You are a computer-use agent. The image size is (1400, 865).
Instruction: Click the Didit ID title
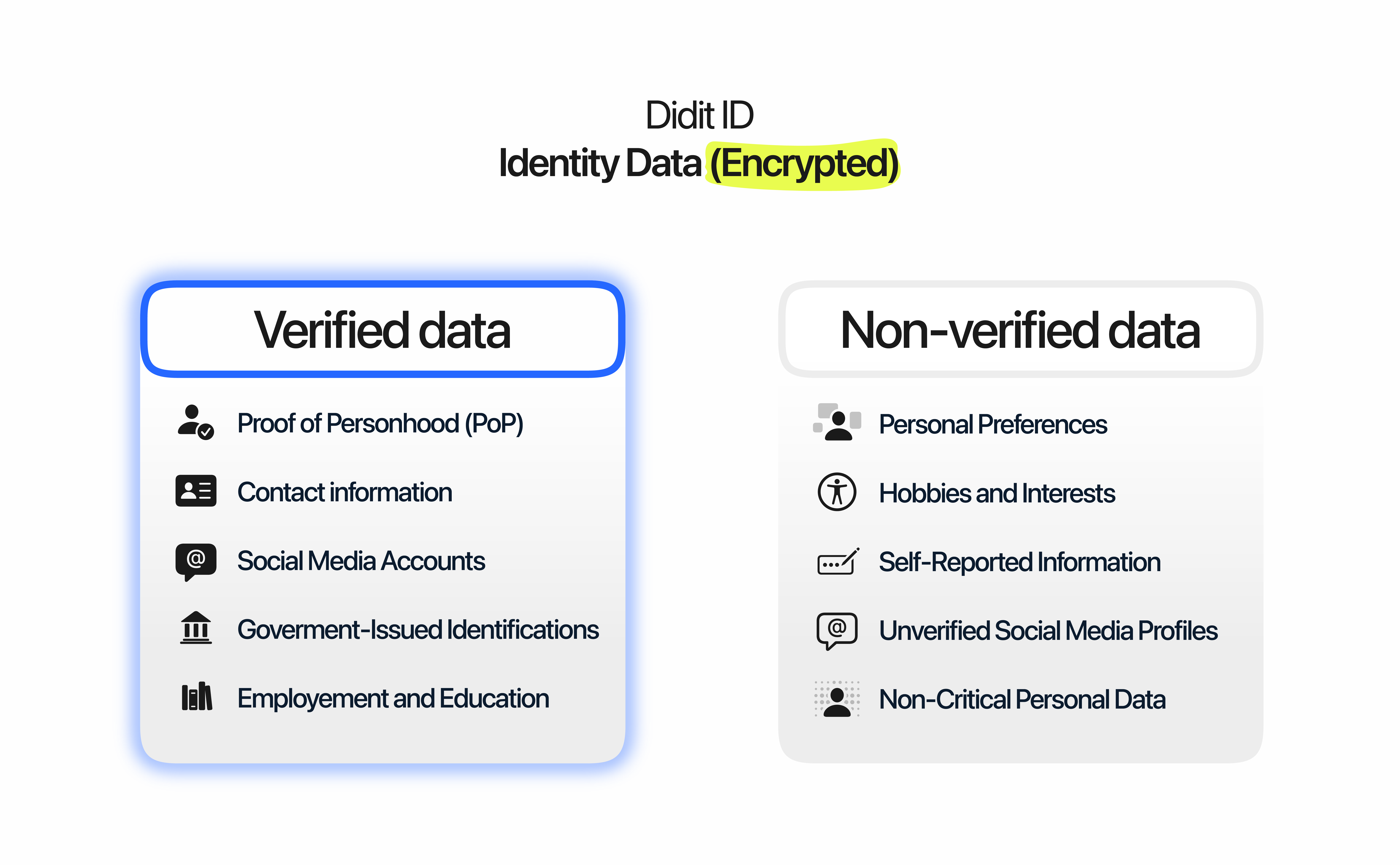(x=699, y=115)
